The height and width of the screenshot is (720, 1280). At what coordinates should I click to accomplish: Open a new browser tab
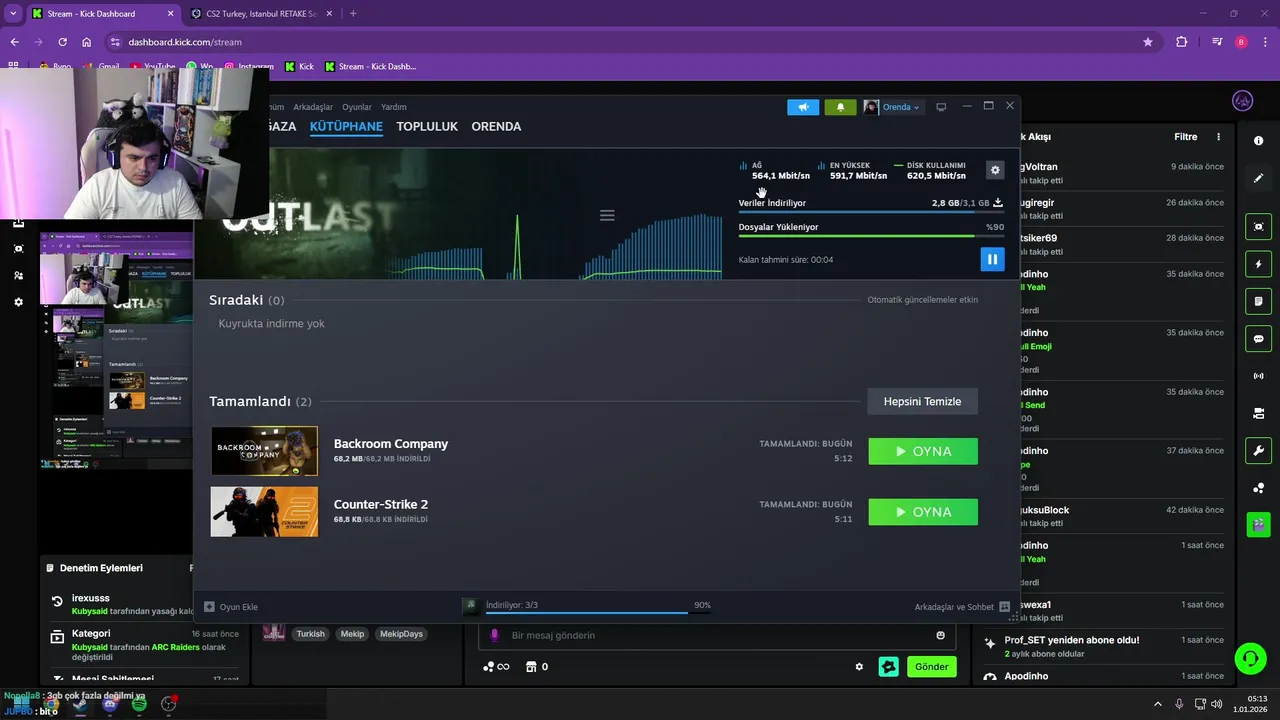[x=353, y=14]
